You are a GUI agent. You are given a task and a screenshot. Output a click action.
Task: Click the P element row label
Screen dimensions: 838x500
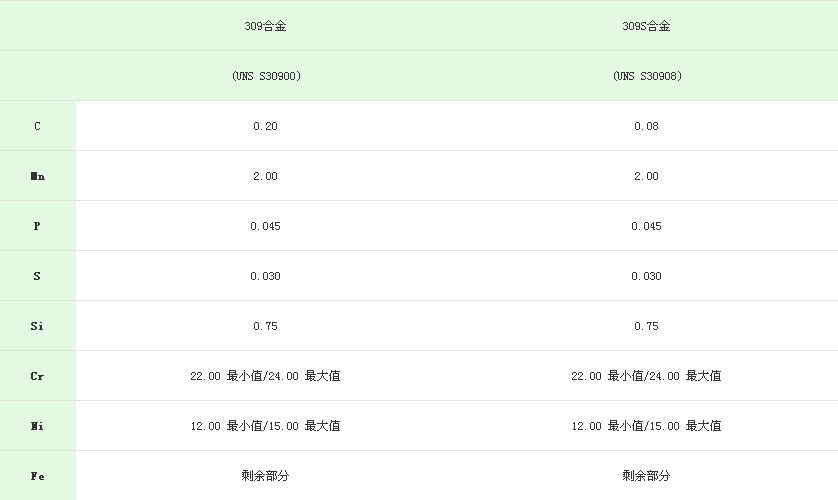point(37,226)
